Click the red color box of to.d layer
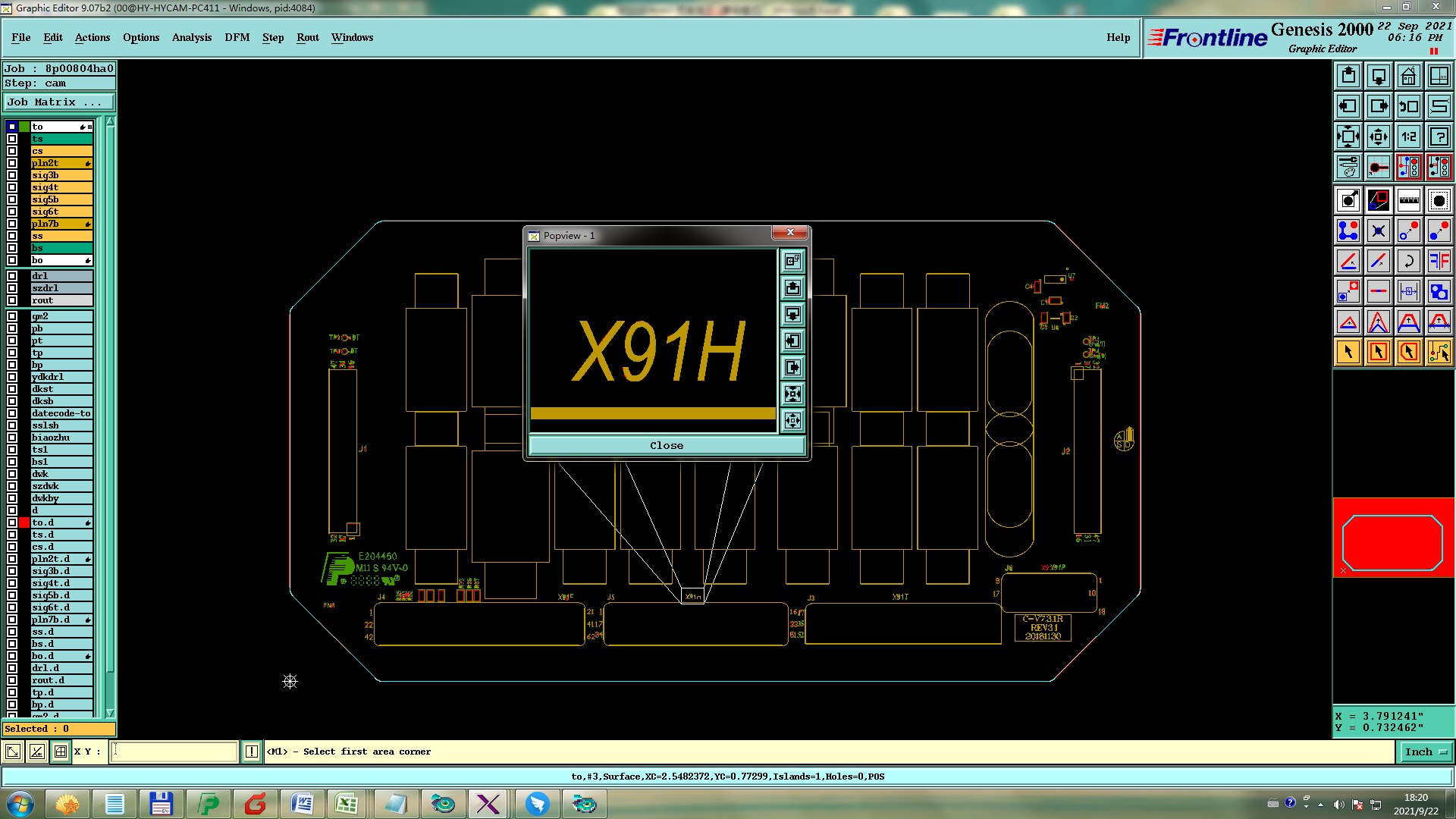This screenshot has width=1456, height=819. [24, 522]
